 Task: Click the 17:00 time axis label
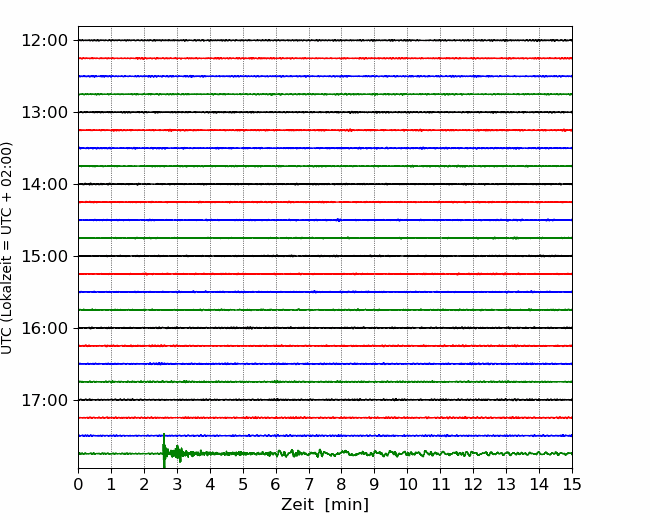point(44,400)
